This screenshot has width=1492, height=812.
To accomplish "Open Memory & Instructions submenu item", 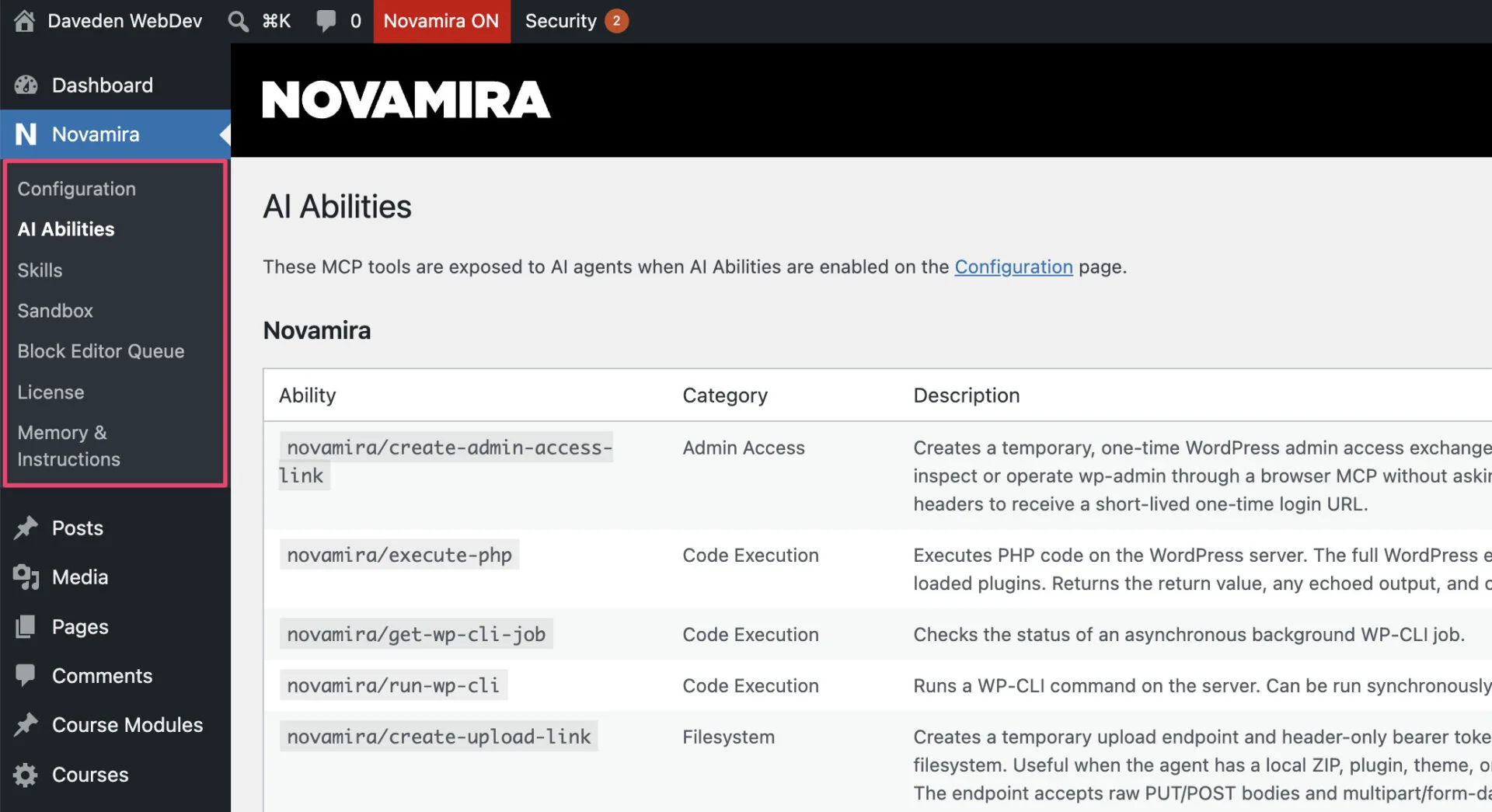I will click(68, 446).
